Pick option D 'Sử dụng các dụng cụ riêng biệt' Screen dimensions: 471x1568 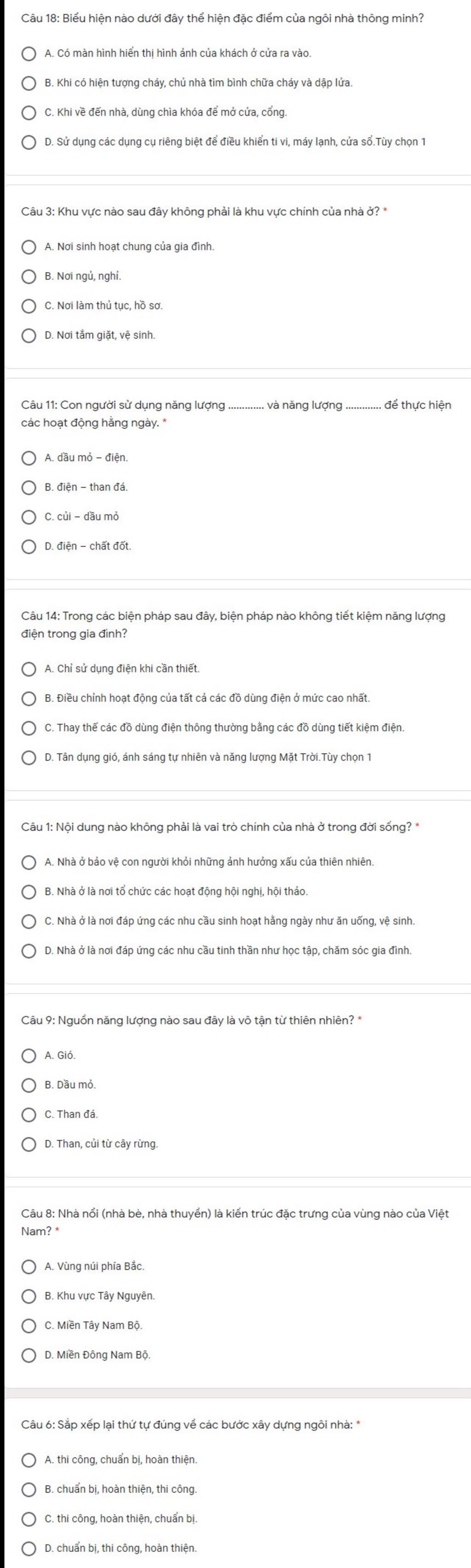pos(29,143)
